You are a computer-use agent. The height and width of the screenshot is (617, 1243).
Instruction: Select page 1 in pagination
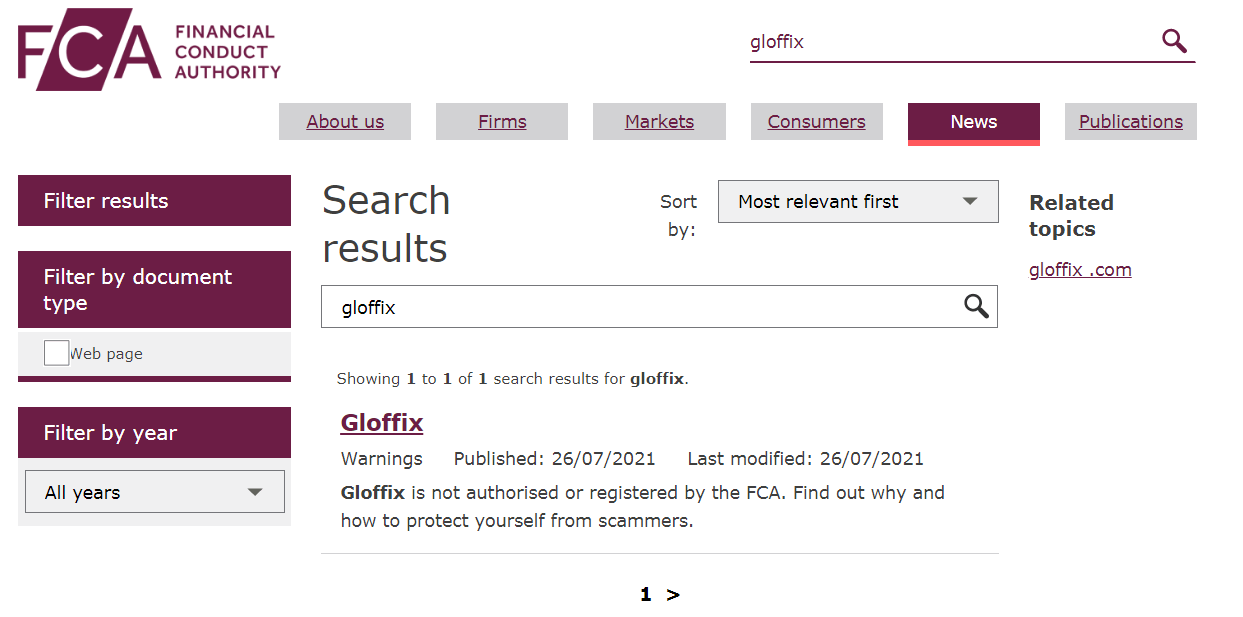point(645,595)
